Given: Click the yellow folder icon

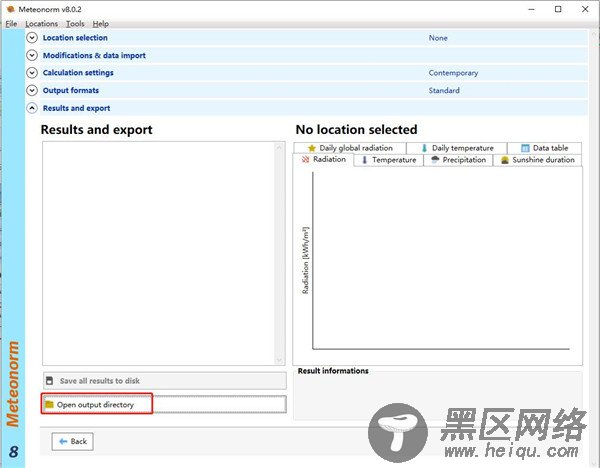Looking at the screenshot, I should [x=49, y=404].
